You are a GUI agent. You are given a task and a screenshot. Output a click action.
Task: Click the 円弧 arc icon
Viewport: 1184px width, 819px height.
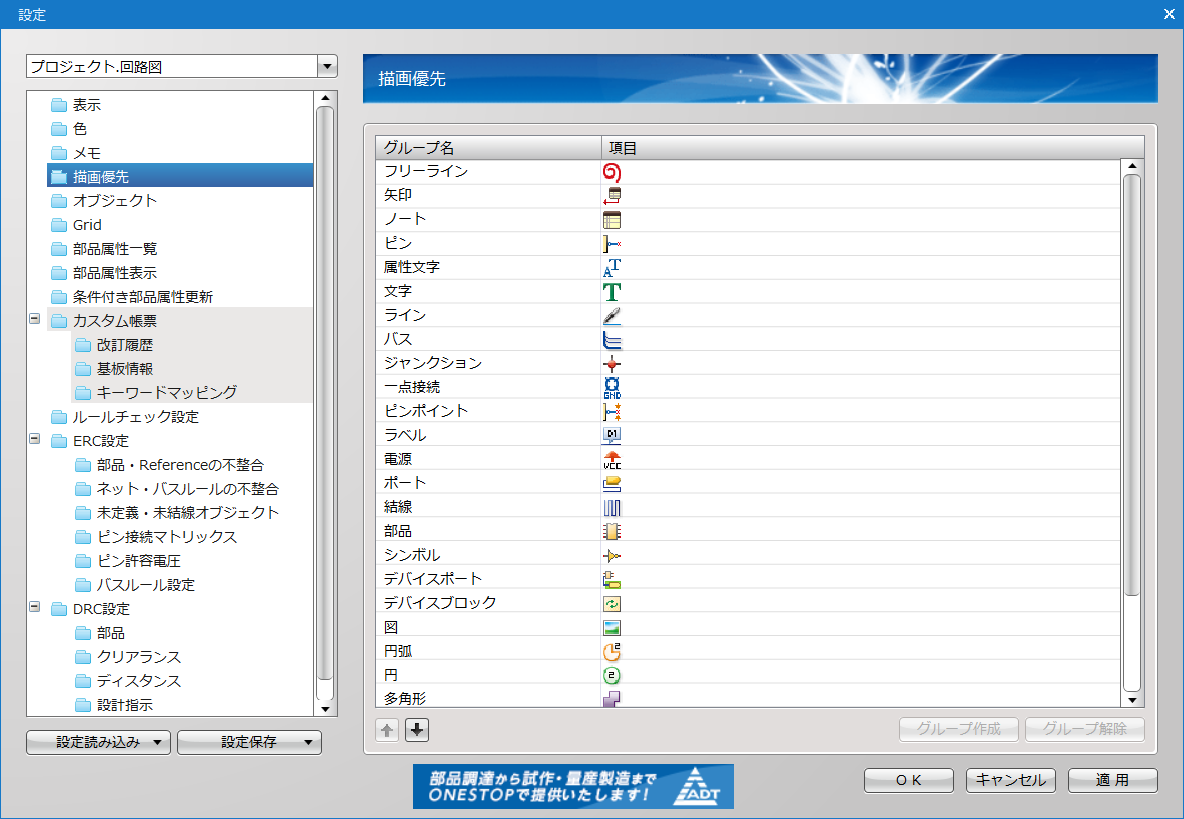click(612, 652)
